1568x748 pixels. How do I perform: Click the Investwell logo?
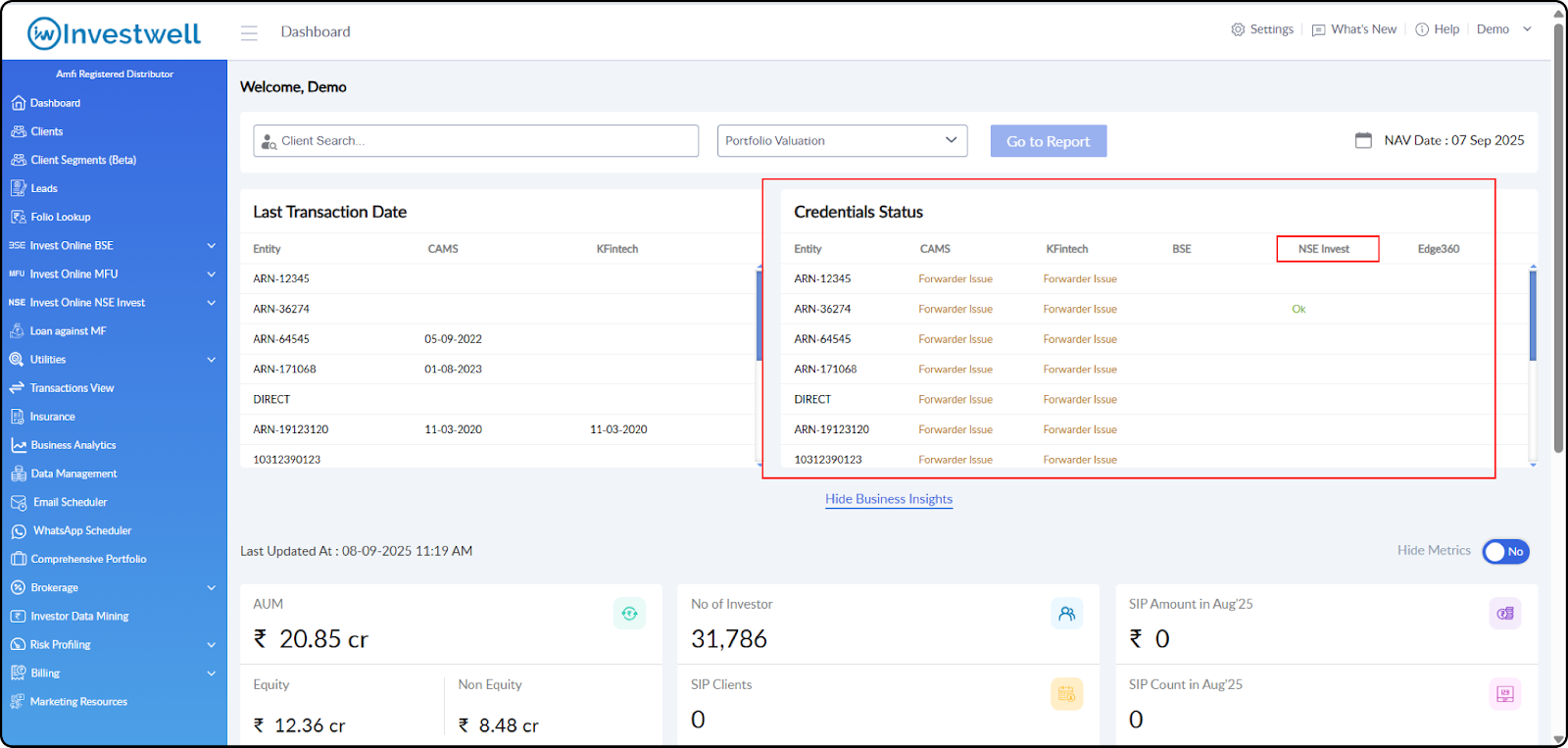click(x=114, y=33)
